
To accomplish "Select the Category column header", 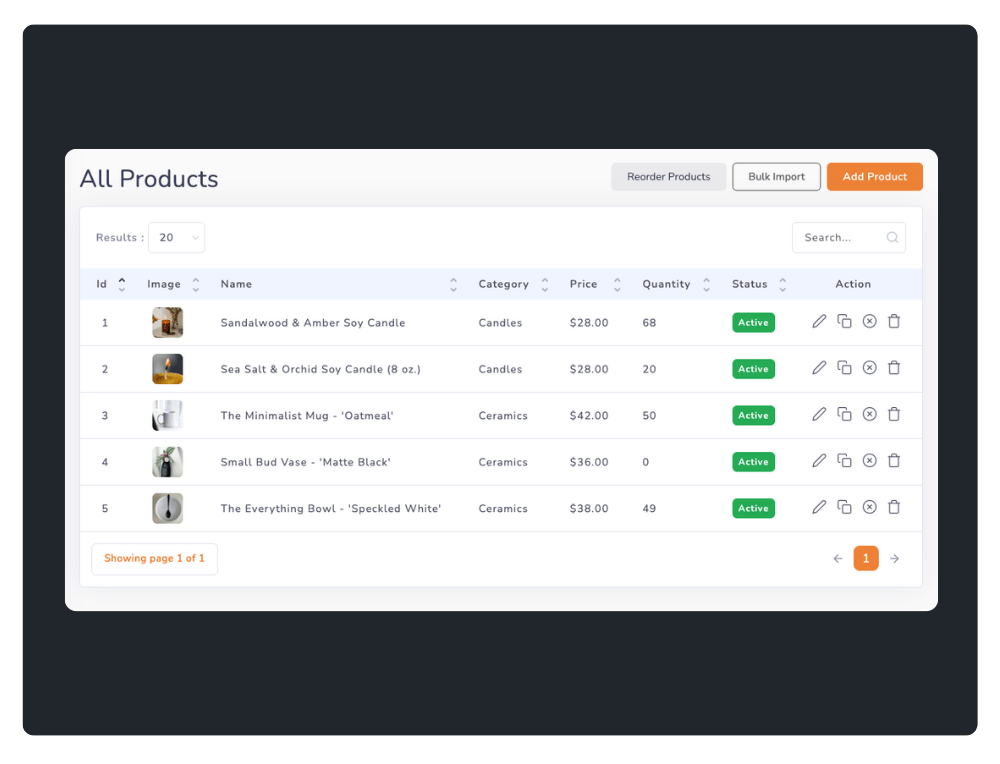I will (503, 284).
